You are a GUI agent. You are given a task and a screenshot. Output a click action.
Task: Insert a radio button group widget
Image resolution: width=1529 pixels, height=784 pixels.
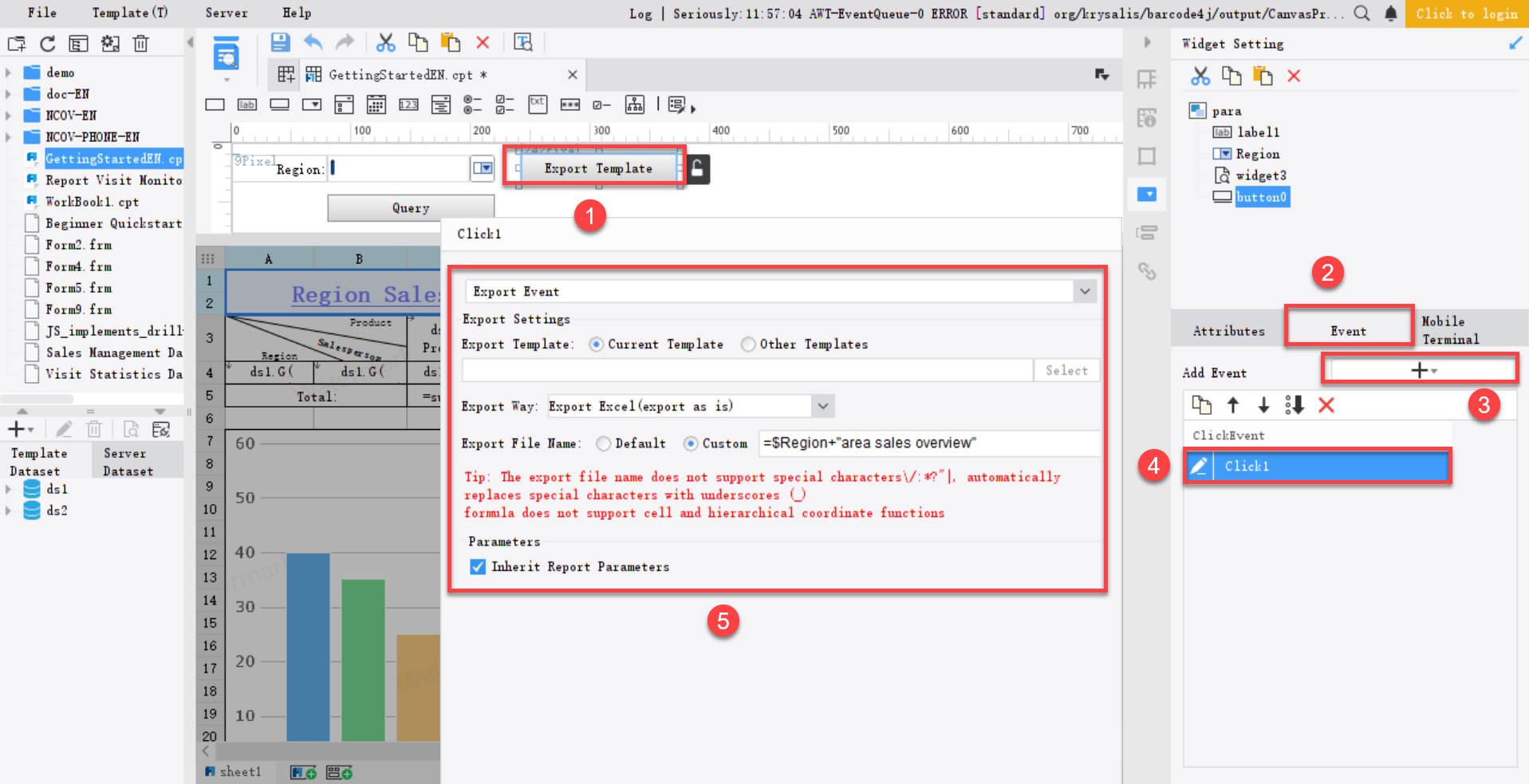click(x=473, y=104)
